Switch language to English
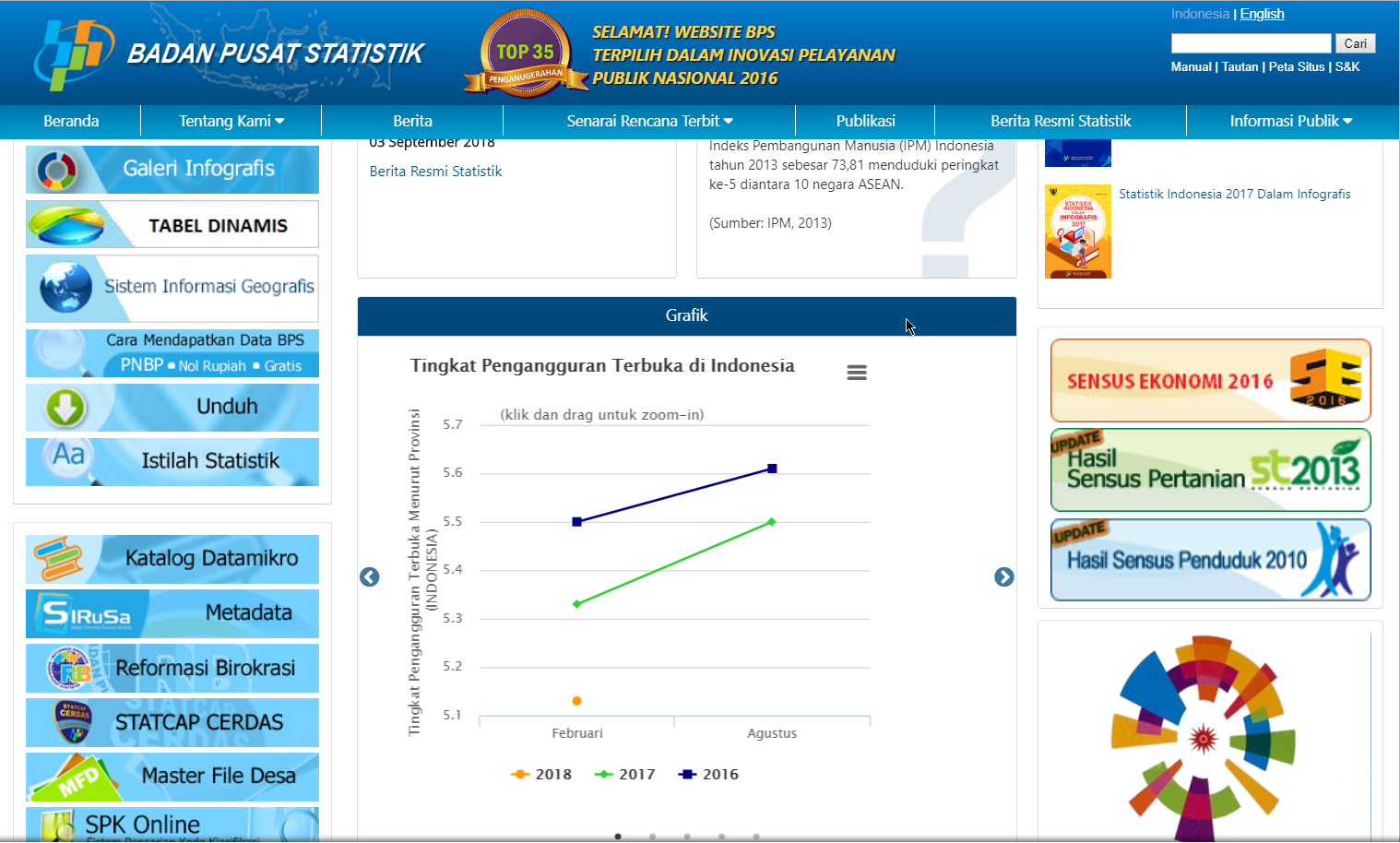The height and width of the screenshot is (843, 1400). (x=1262, y=14)
